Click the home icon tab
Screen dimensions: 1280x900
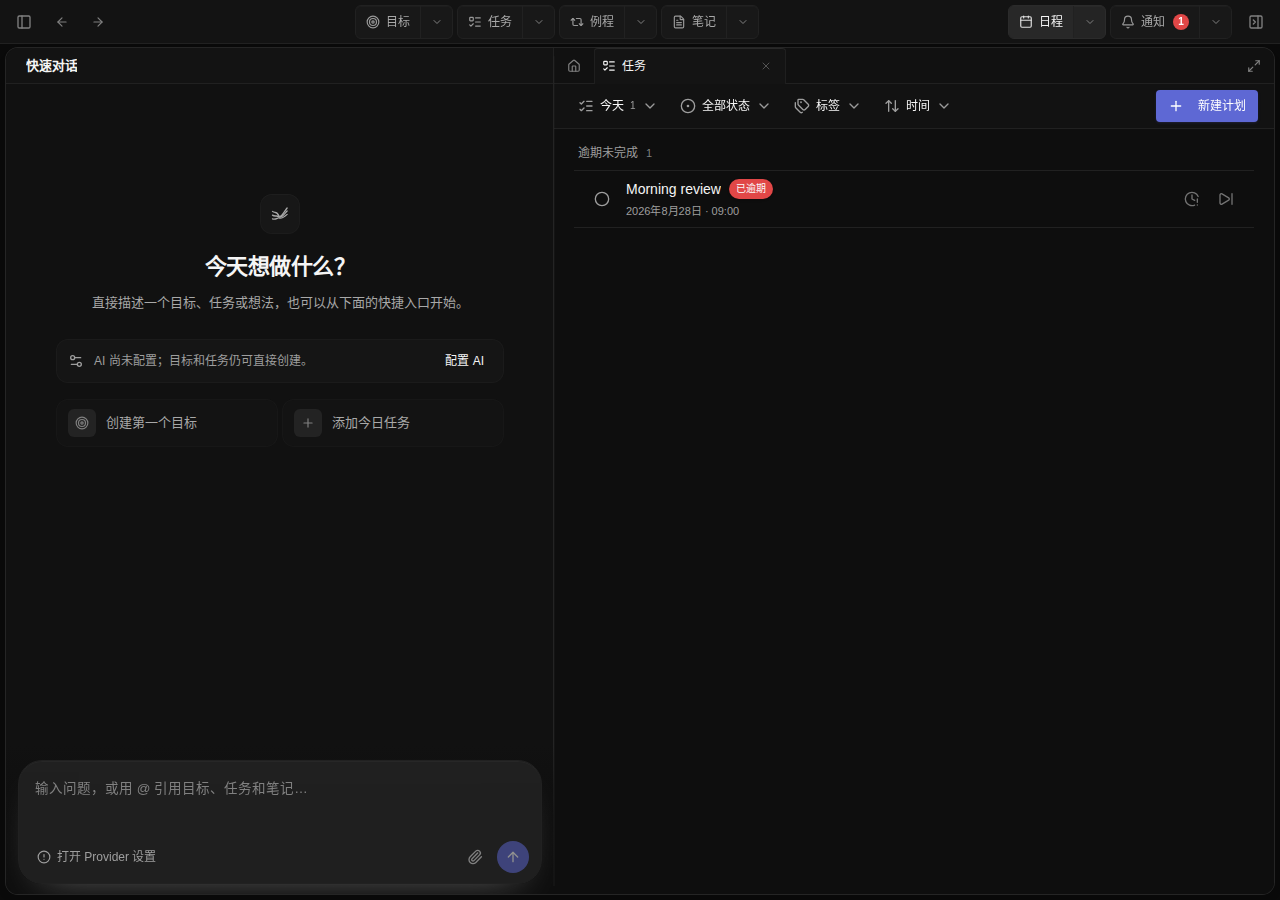[x=574, y=66]
